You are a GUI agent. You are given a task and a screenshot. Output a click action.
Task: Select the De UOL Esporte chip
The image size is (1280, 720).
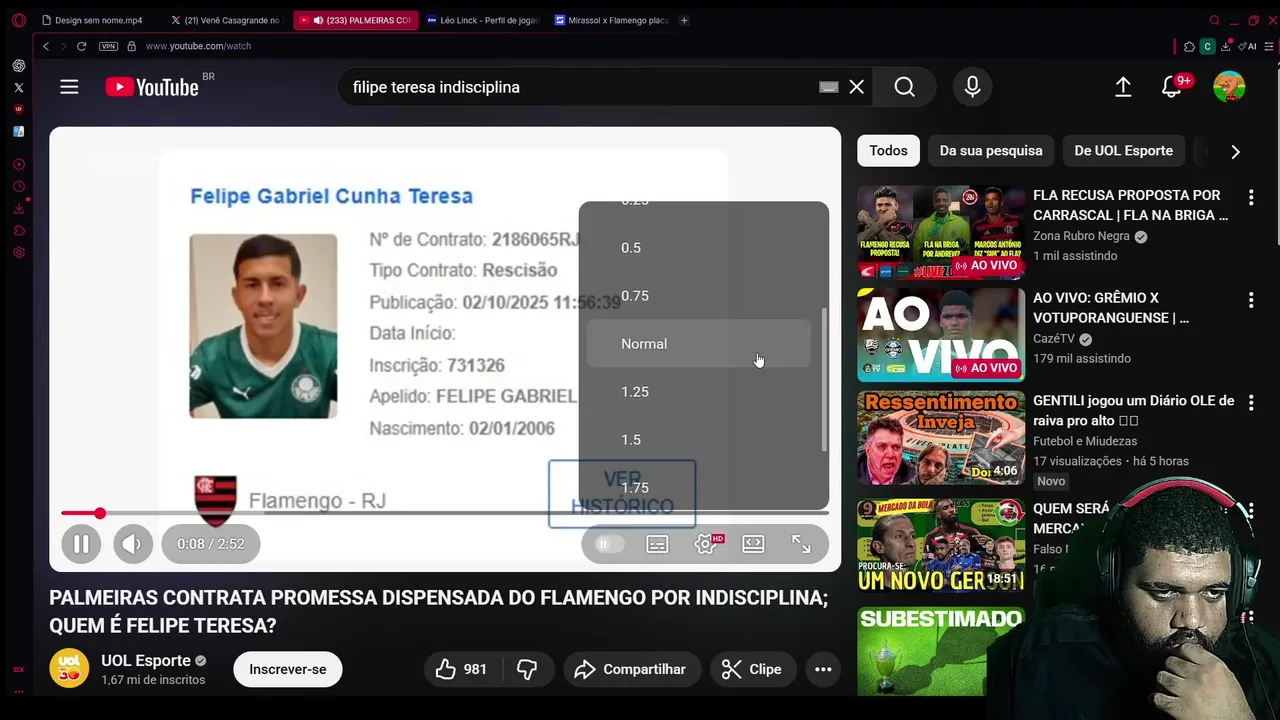click(1123, 151)
